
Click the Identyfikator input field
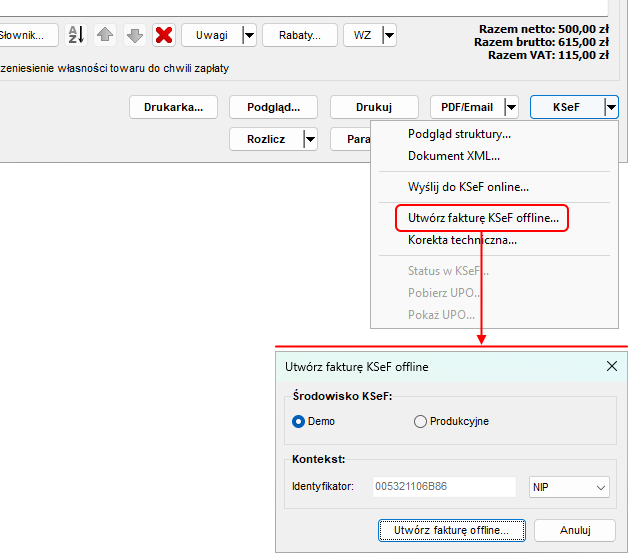coord(445,487)
